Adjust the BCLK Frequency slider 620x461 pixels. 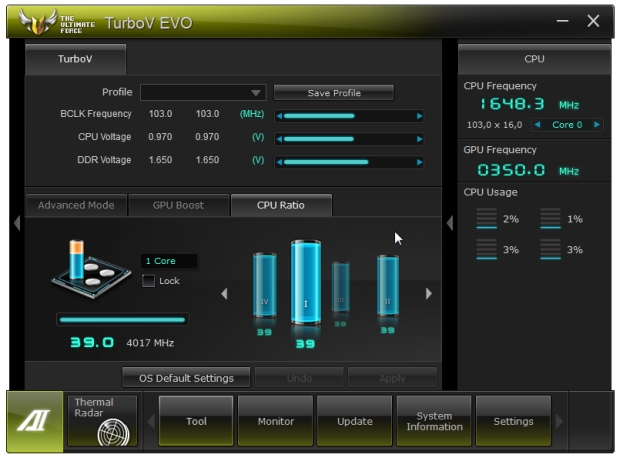pos(349,116)
